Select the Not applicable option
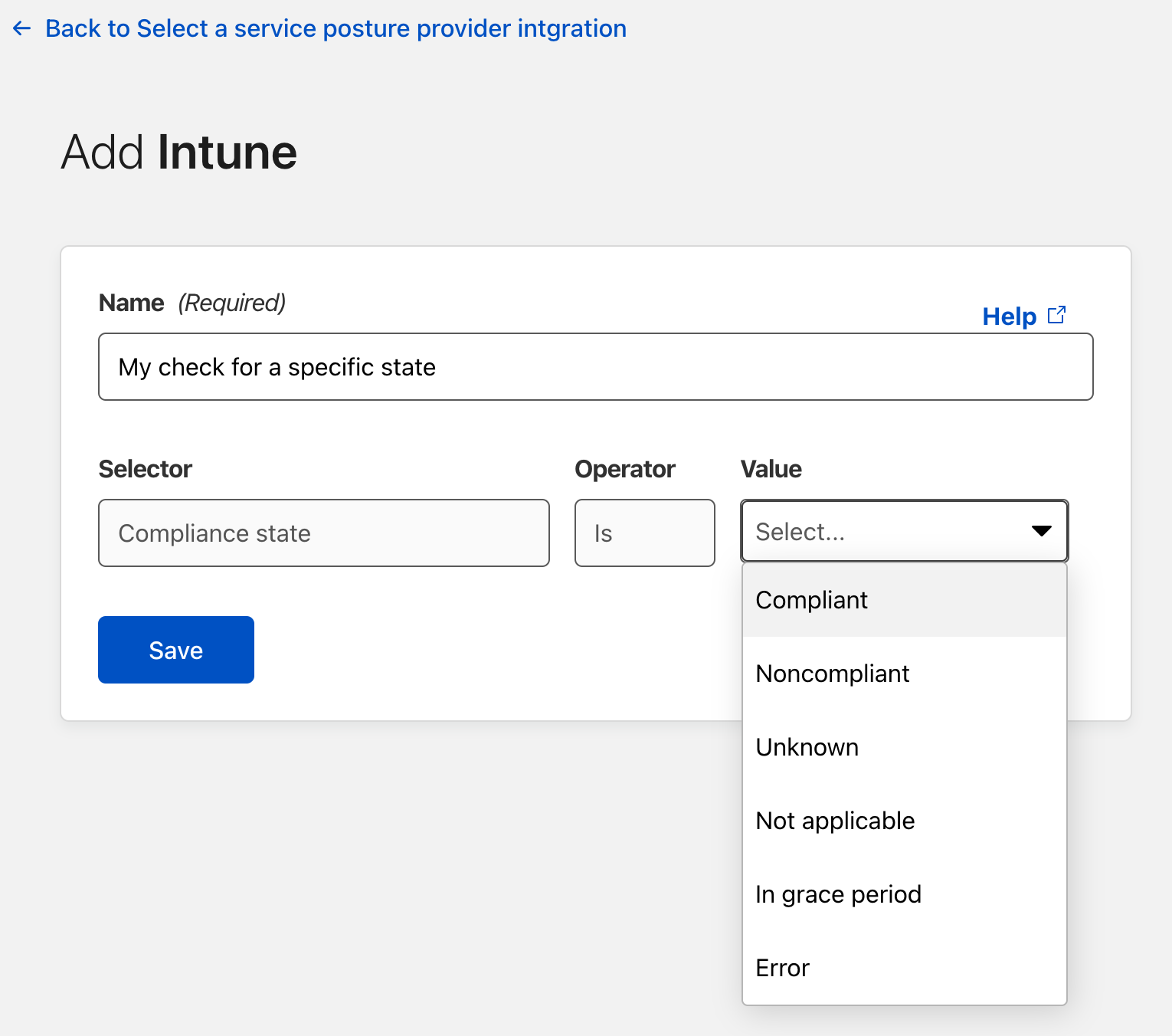 tap(904, 821)
